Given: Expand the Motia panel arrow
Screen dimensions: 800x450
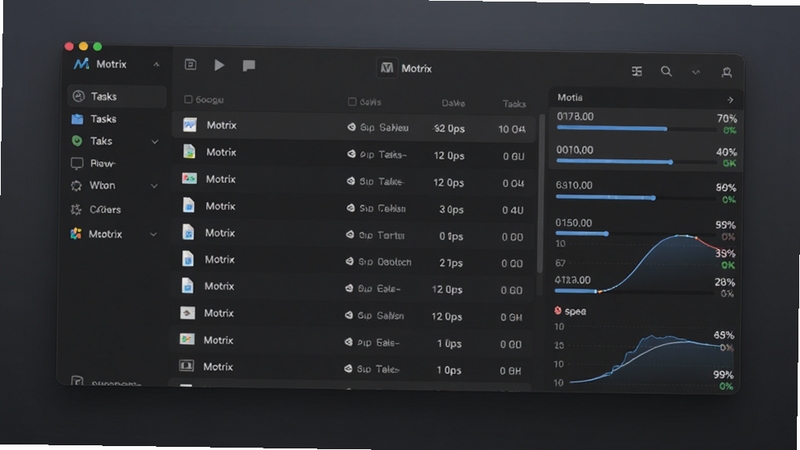Looking at the screenshot, I should [731, 99].
